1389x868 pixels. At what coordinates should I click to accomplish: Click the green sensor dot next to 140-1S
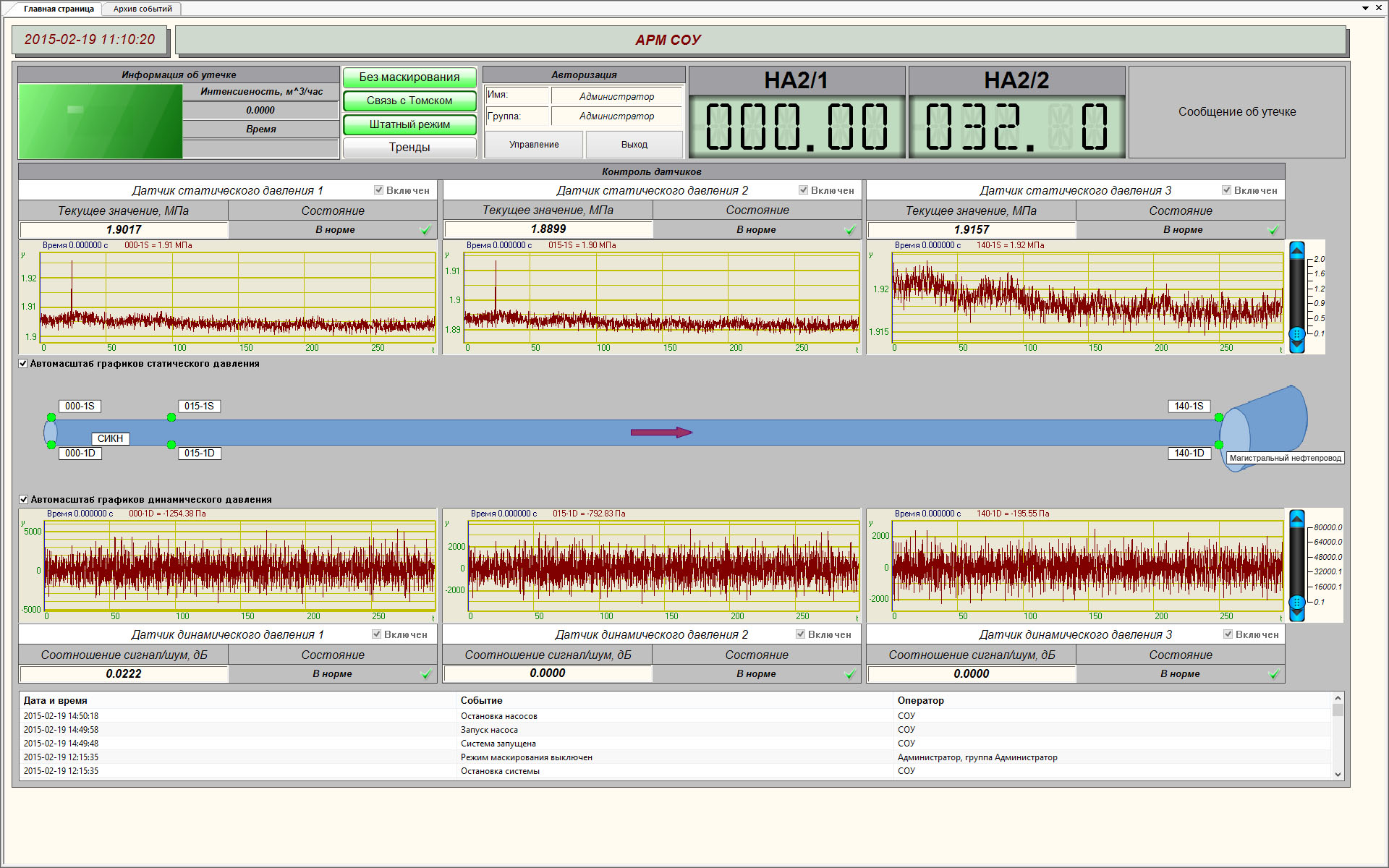click(1219, 417)
